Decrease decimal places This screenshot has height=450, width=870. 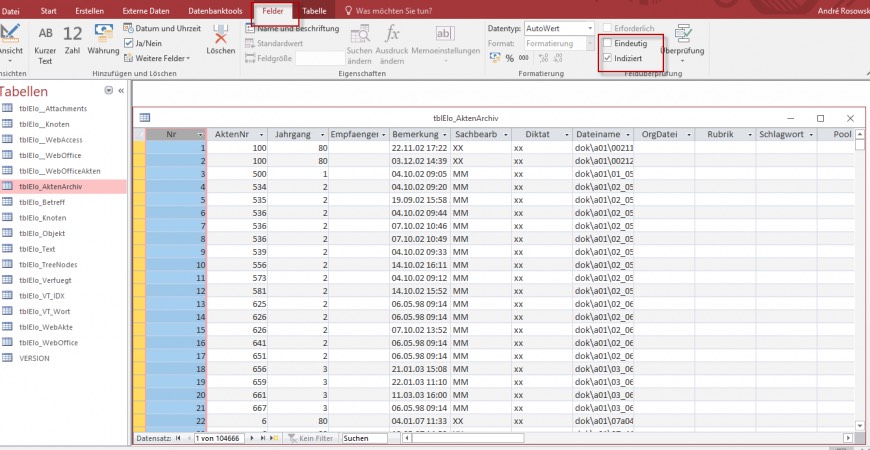[x=558, y=58]
